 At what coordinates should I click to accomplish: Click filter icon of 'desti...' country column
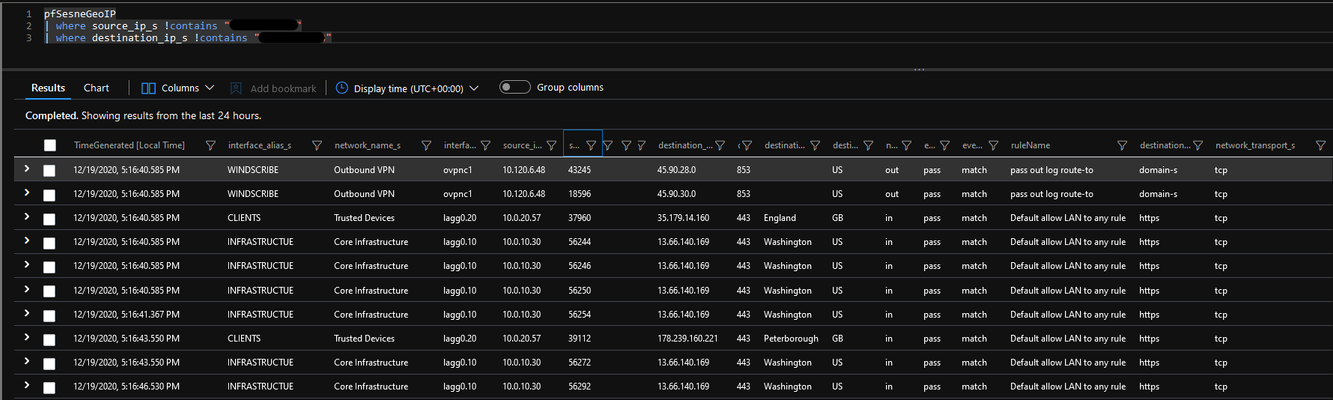click(x=867, y=145)
